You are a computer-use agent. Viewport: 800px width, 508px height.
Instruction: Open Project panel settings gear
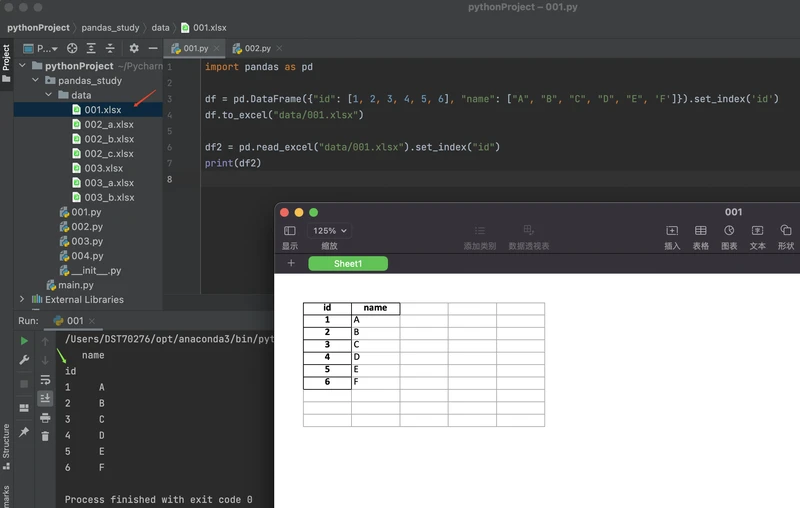point(134,48)
